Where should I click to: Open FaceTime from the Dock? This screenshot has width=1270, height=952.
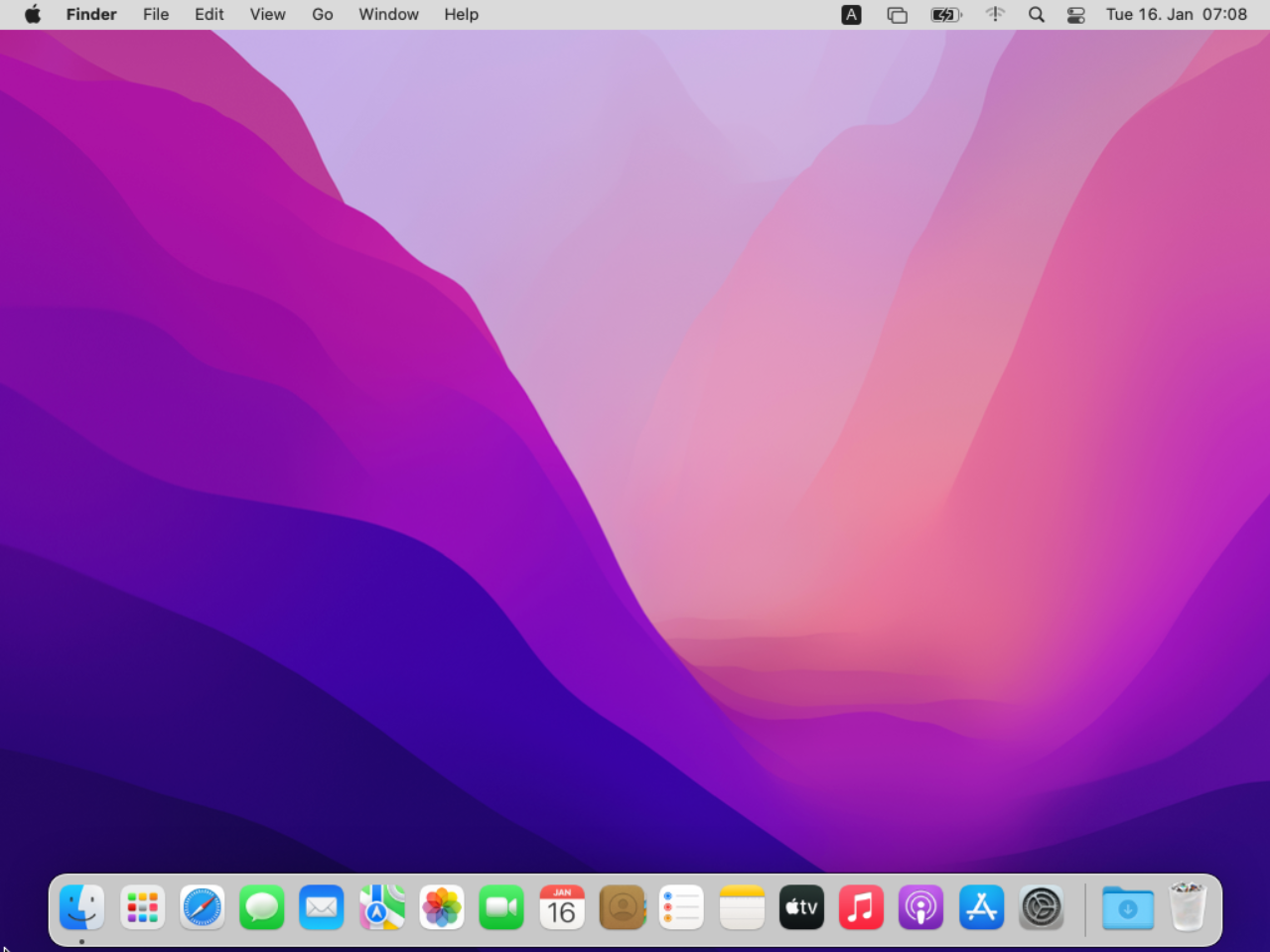501,906
